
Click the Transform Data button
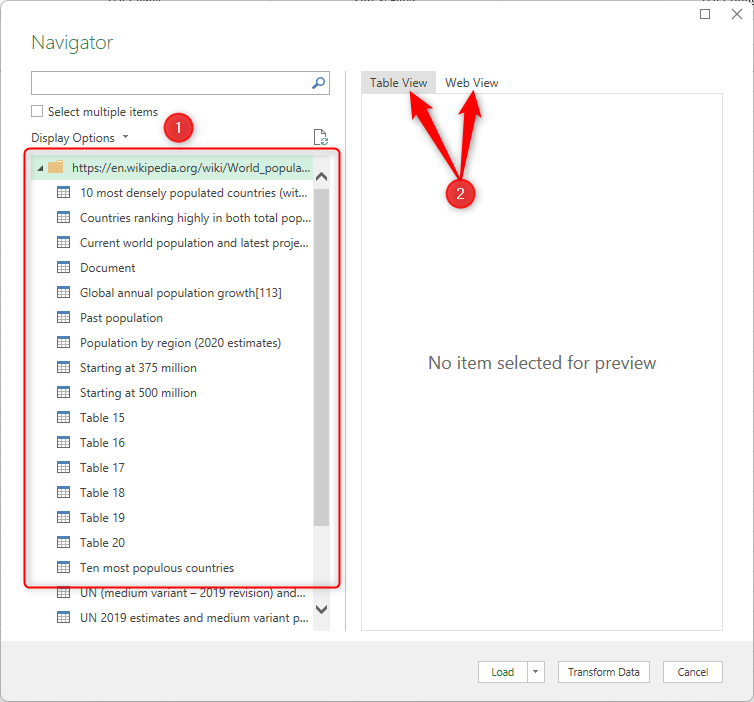pyautogui.click(x=603, y=672)
